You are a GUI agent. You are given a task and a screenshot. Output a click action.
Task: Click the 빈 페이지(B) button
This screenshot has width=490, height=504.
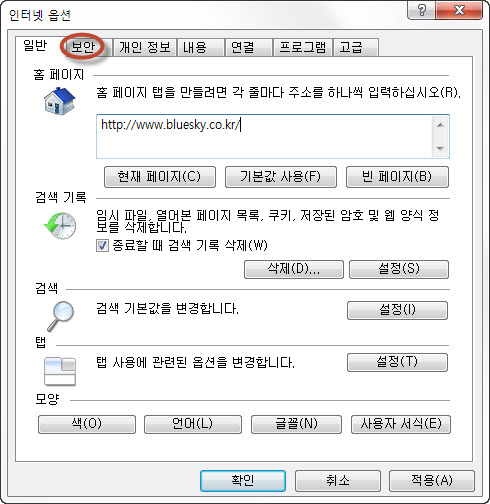pyautogui.click(x=397, y=177)
